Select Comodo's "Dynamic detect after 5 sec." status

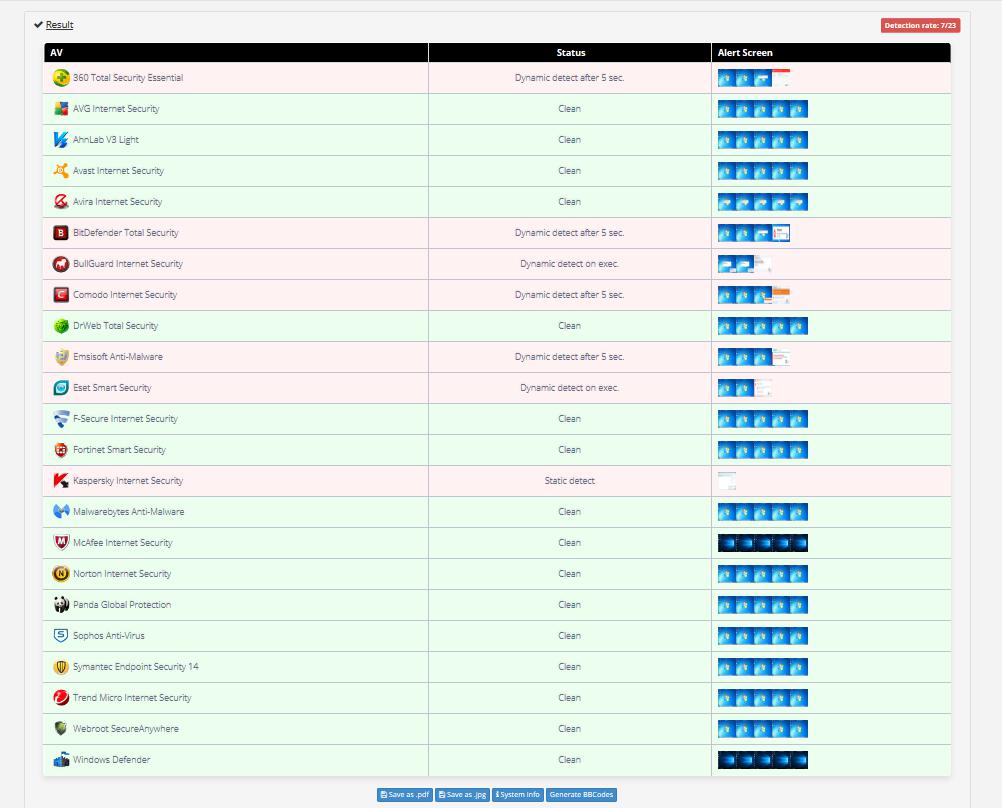point(569,295)
